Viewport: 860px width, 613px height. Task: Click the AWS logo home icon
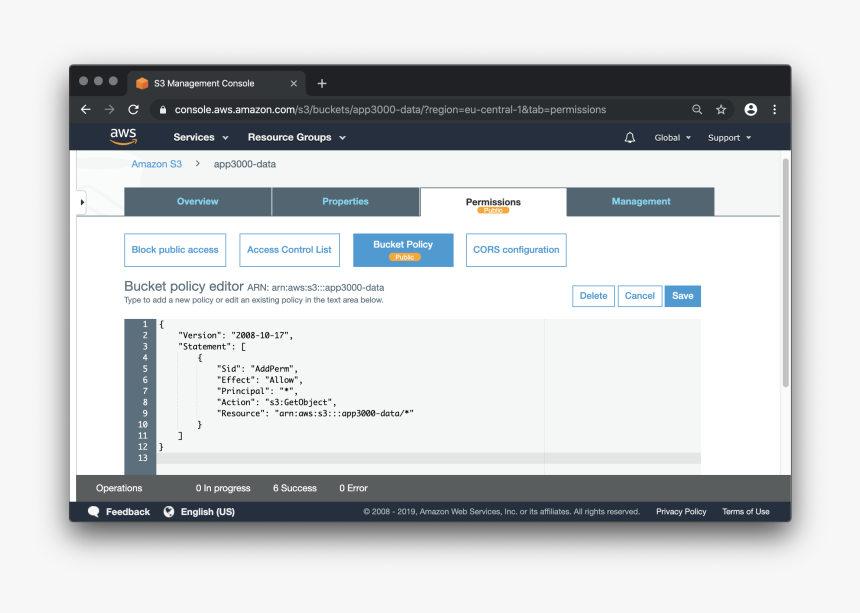(x=123, y=136)
